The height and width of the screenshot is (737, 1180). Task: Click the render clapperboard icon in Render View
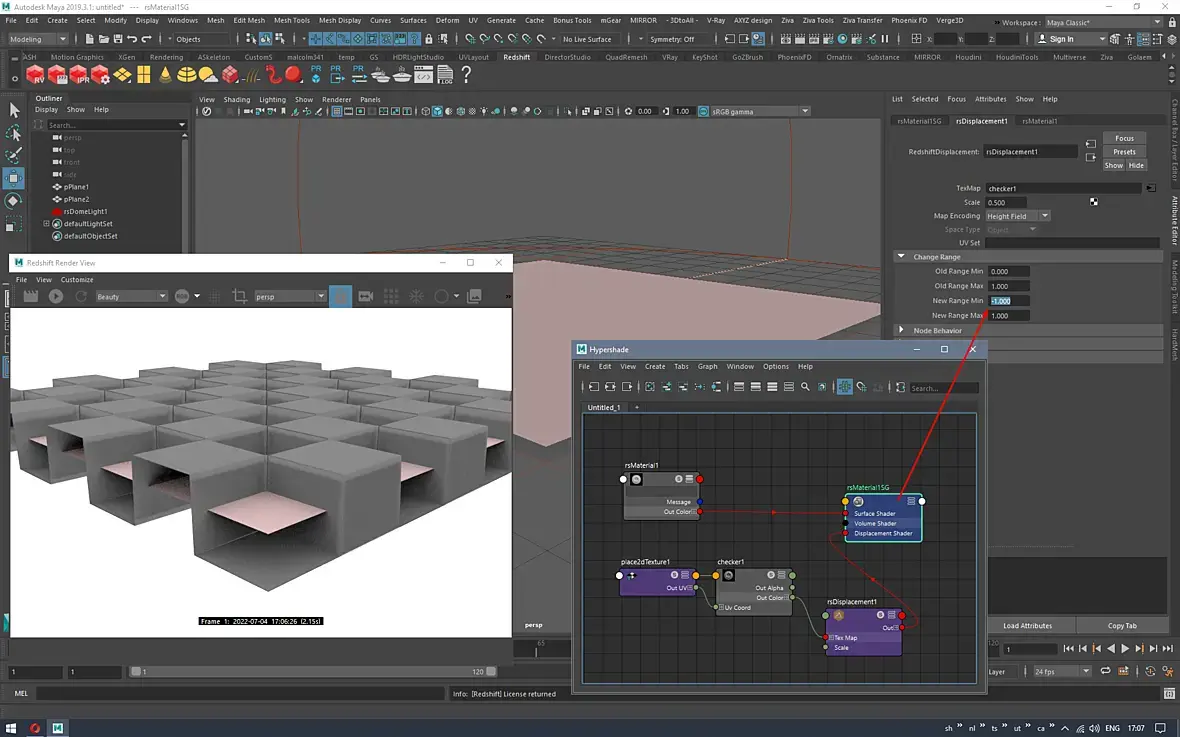(31, 297)
